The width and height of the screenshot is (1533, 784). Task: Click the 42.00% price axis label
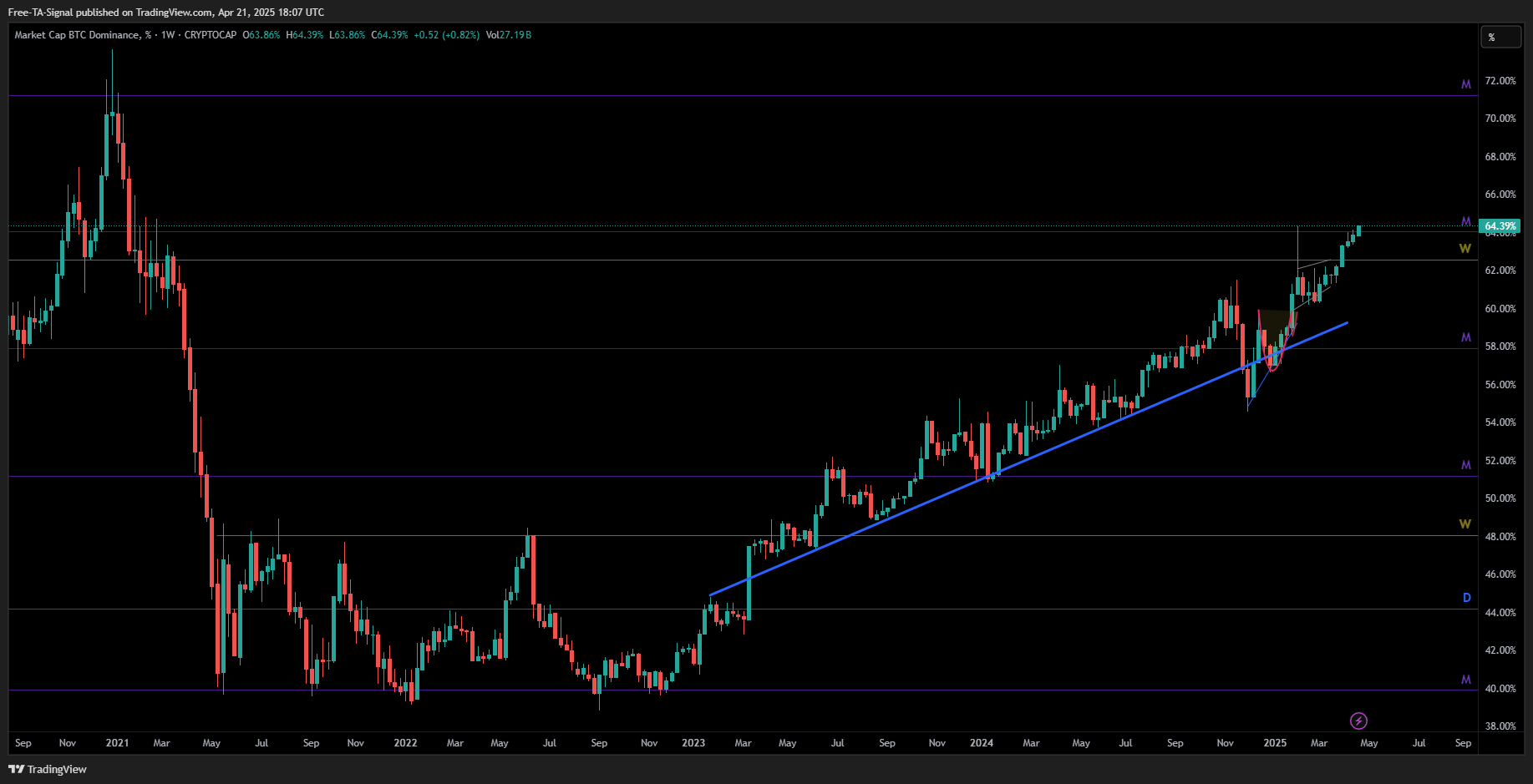pos(1500,650)
